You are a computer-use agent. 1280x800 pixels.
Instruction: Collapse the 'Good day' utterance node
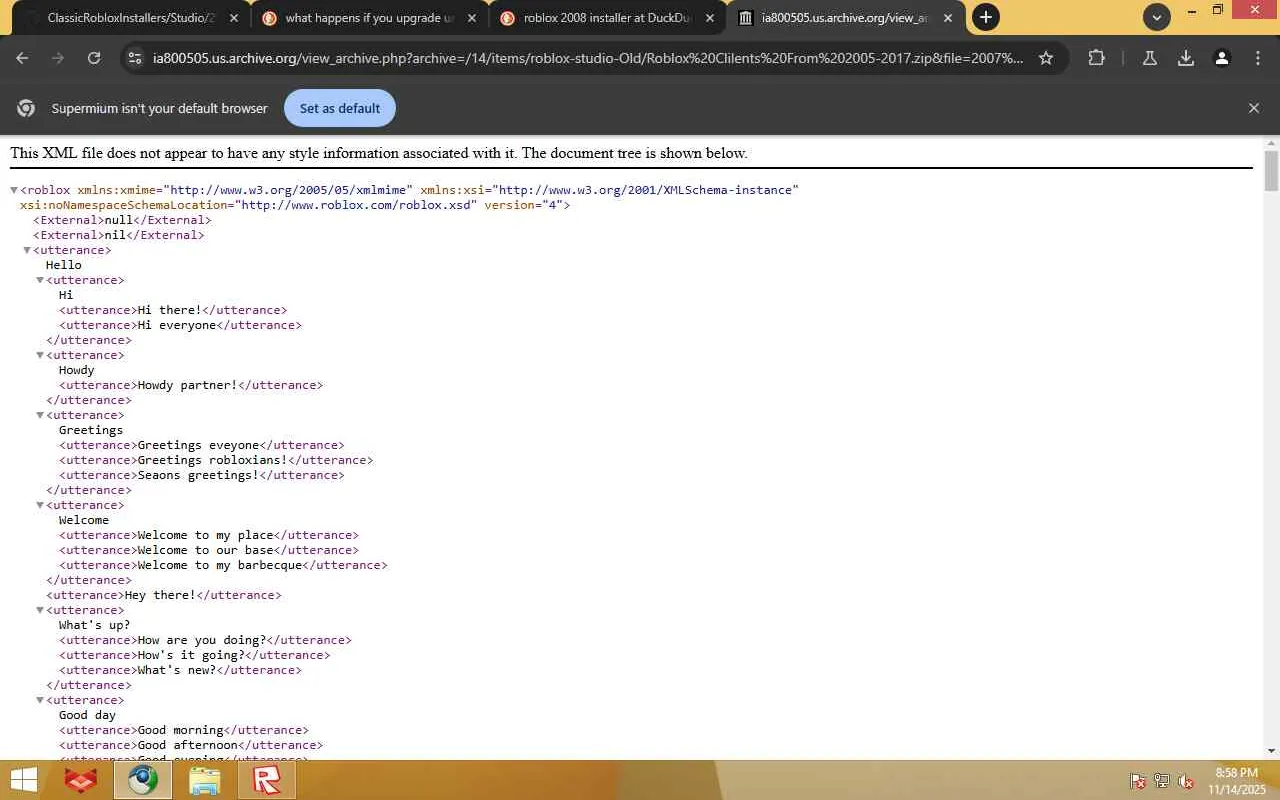point(40,700)
